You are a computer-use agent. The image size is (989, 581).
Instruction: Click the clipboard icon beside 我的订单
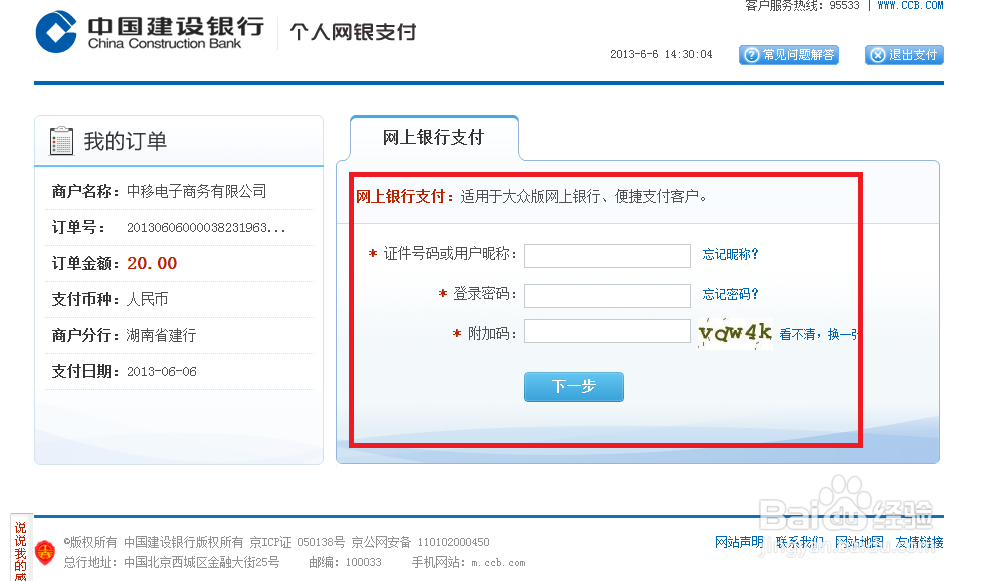pyautogui.click(x=62, y=140)
